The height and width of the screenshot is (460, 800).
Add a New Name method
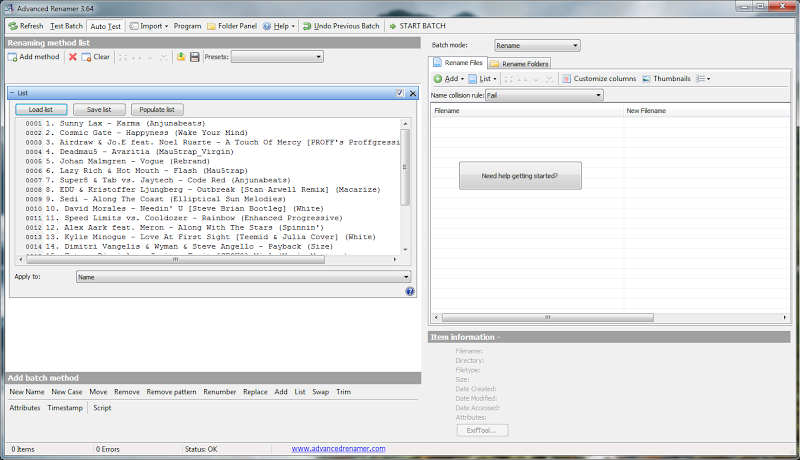(27, 392)
